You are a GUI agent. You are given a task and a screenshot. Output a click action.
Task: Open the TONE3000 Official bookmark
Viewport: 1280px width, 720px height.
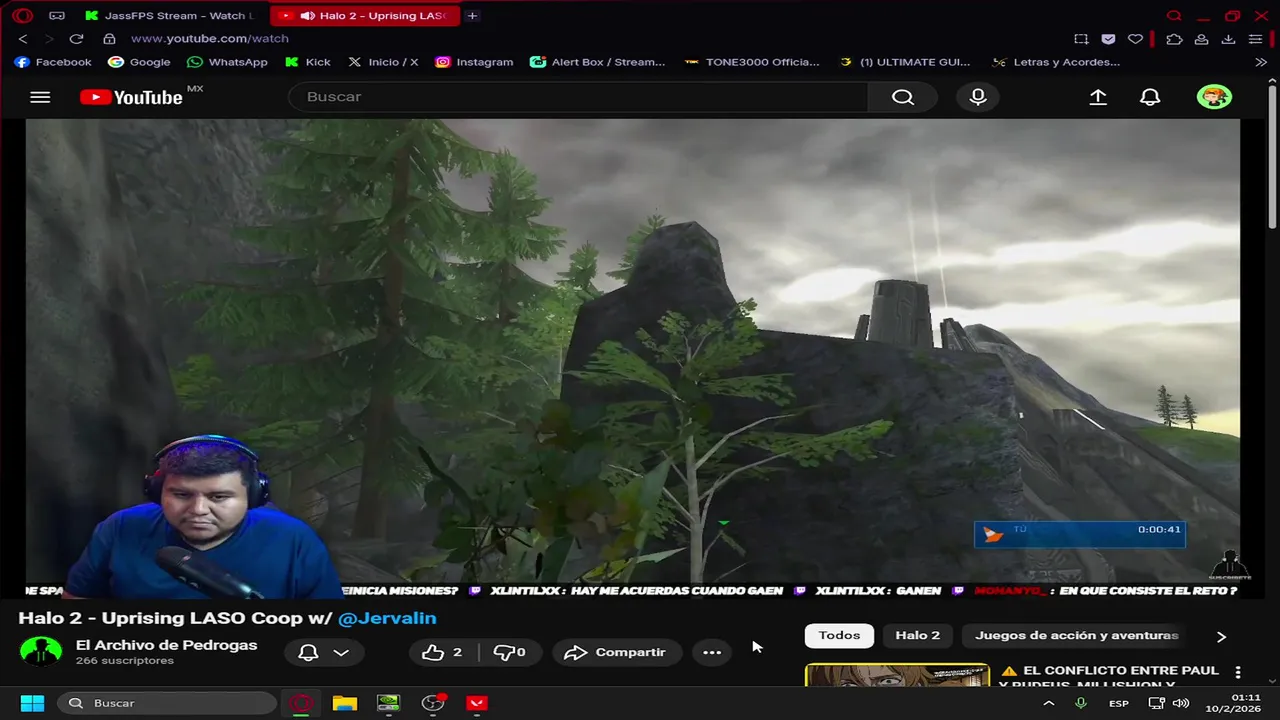tap(752, 62)
